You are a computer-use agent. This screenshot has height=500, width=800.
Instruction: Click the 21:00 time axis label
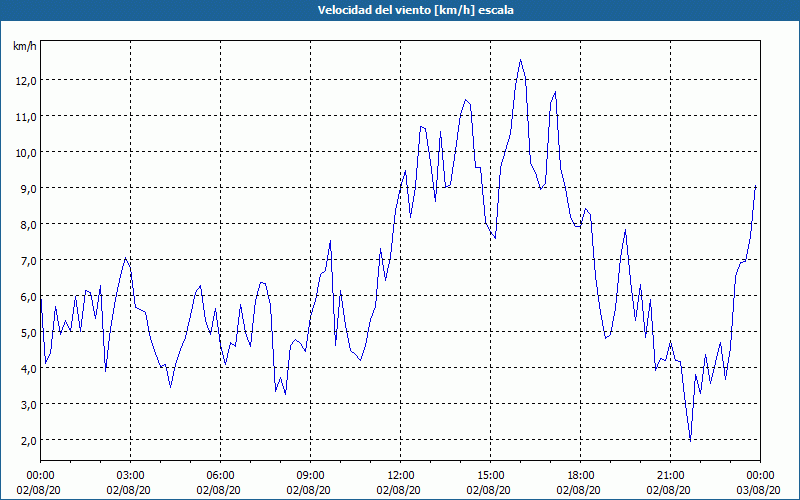pos(670,476)
